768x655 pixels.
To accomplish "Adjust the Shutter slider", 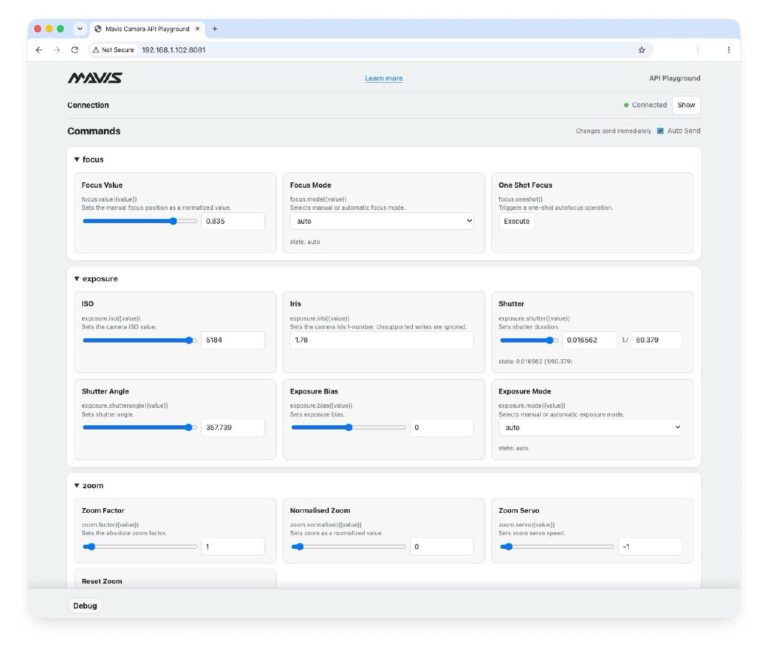I will click(528, 340).
